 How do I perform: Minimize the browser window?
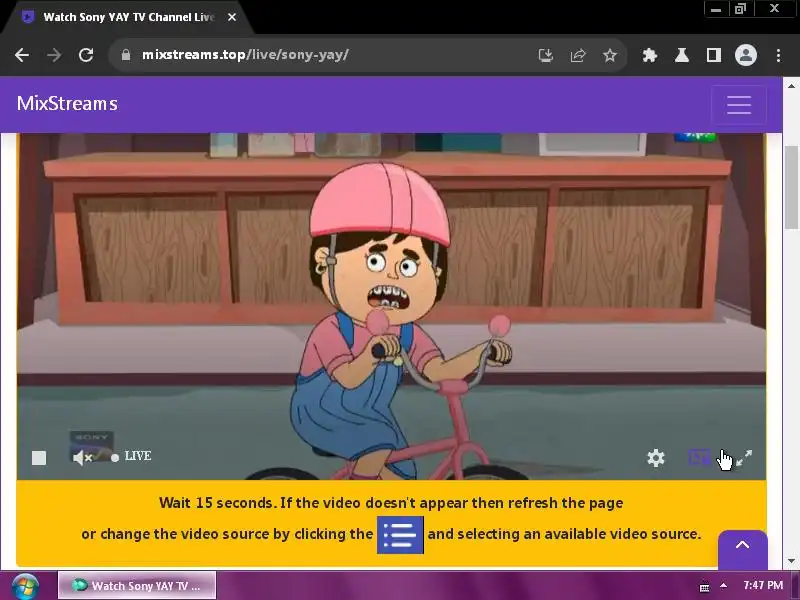[716, 9]
